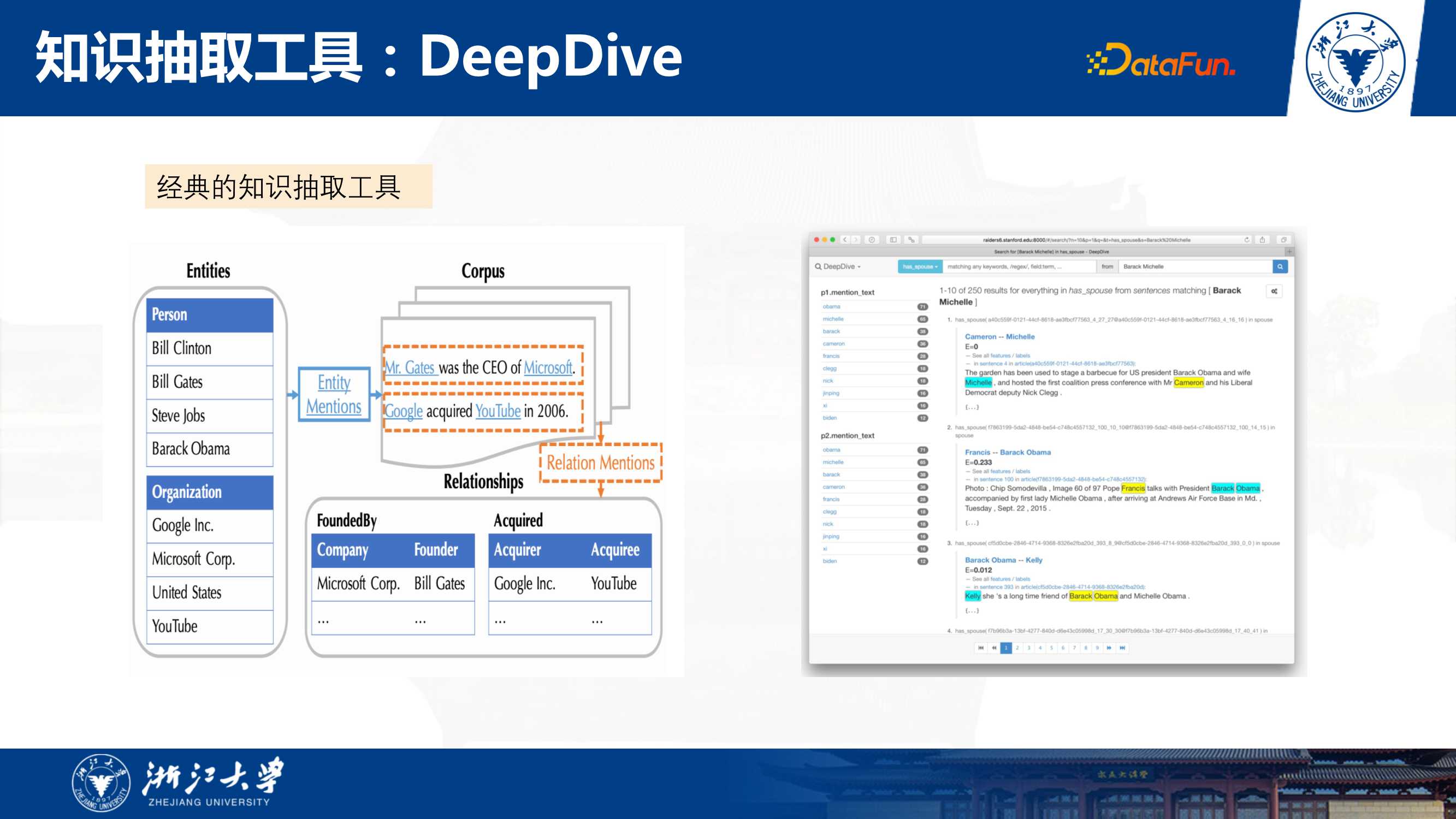Viewport: 1456px width, 819px height.
Task: Click the keyword matching search field
Action: coord(1020,266)
